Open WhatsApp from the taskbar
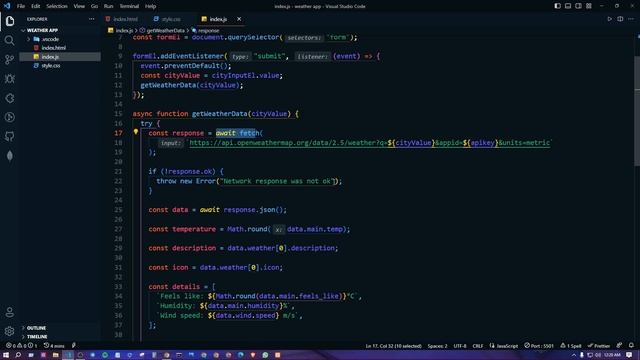 [x=265, y=355]
